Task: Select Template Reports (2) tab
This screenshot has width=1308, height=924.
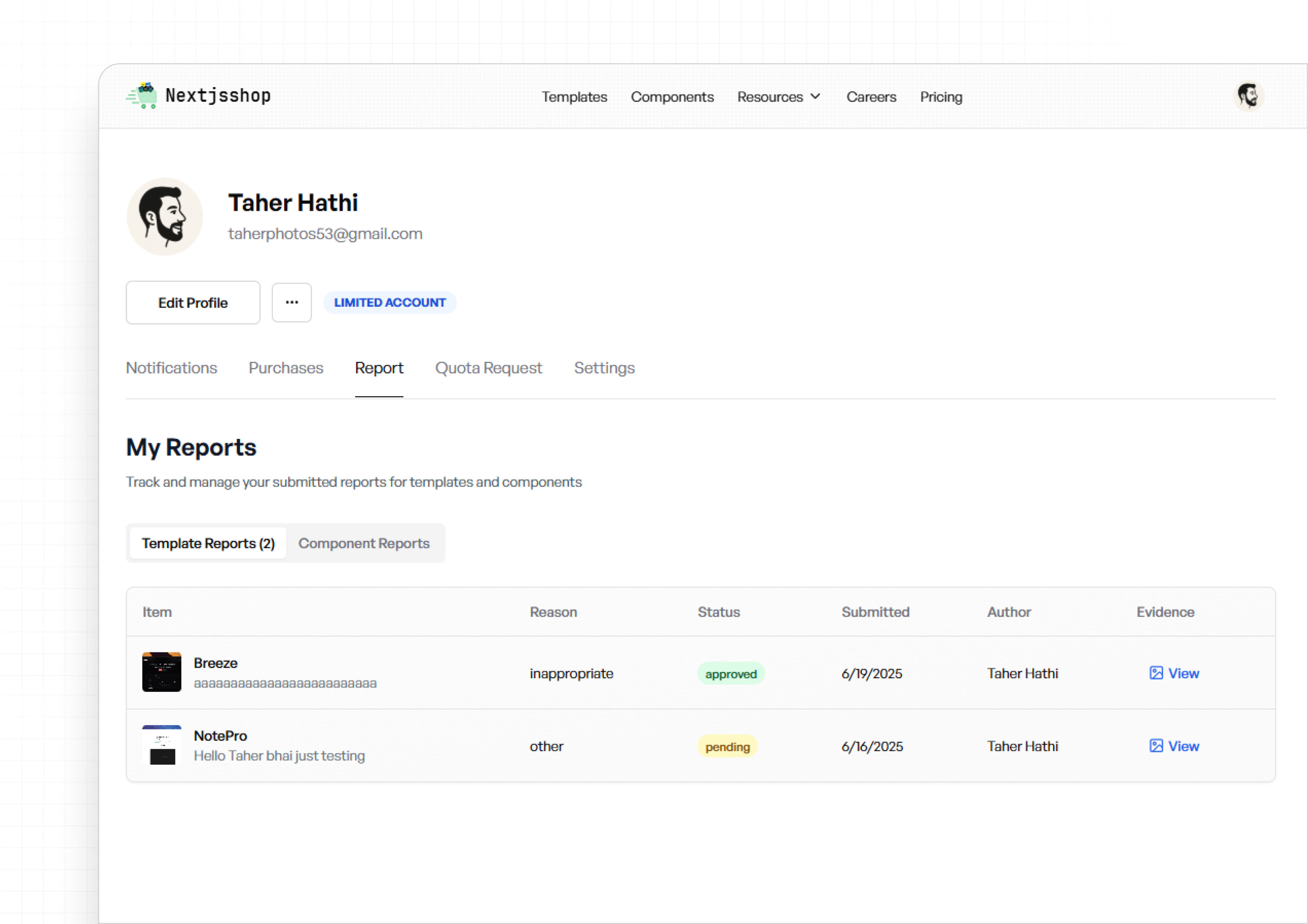Action: coord(208,543)
